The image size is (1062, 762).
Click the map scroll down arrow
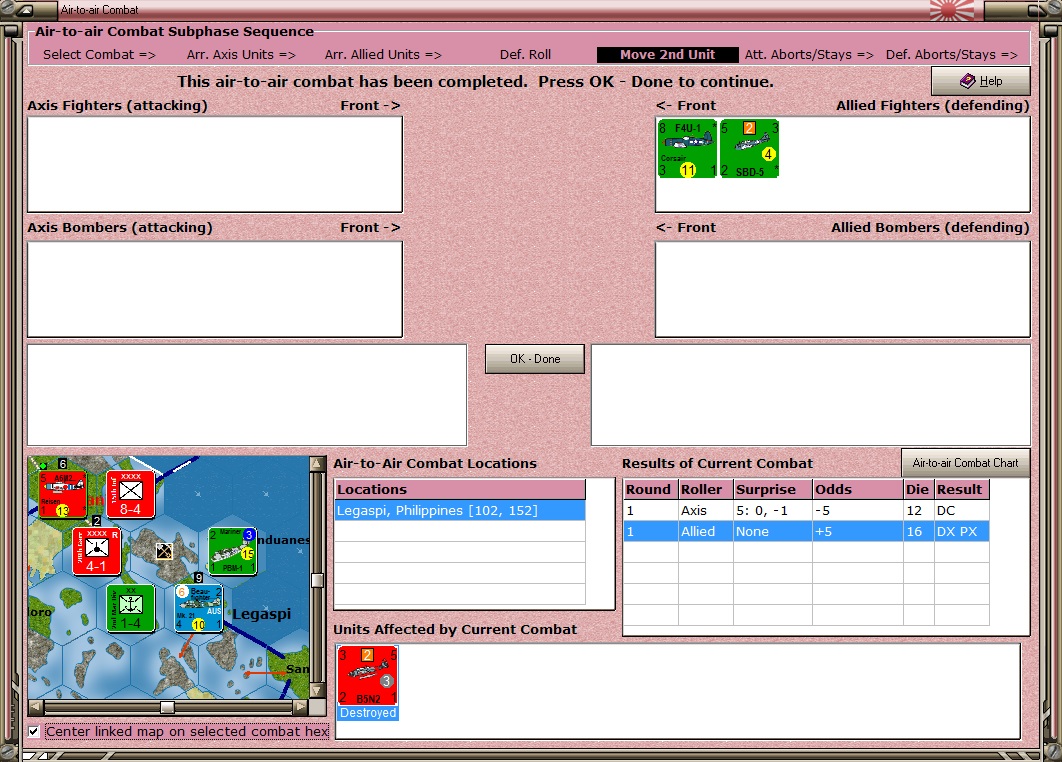tap(316, 690)
